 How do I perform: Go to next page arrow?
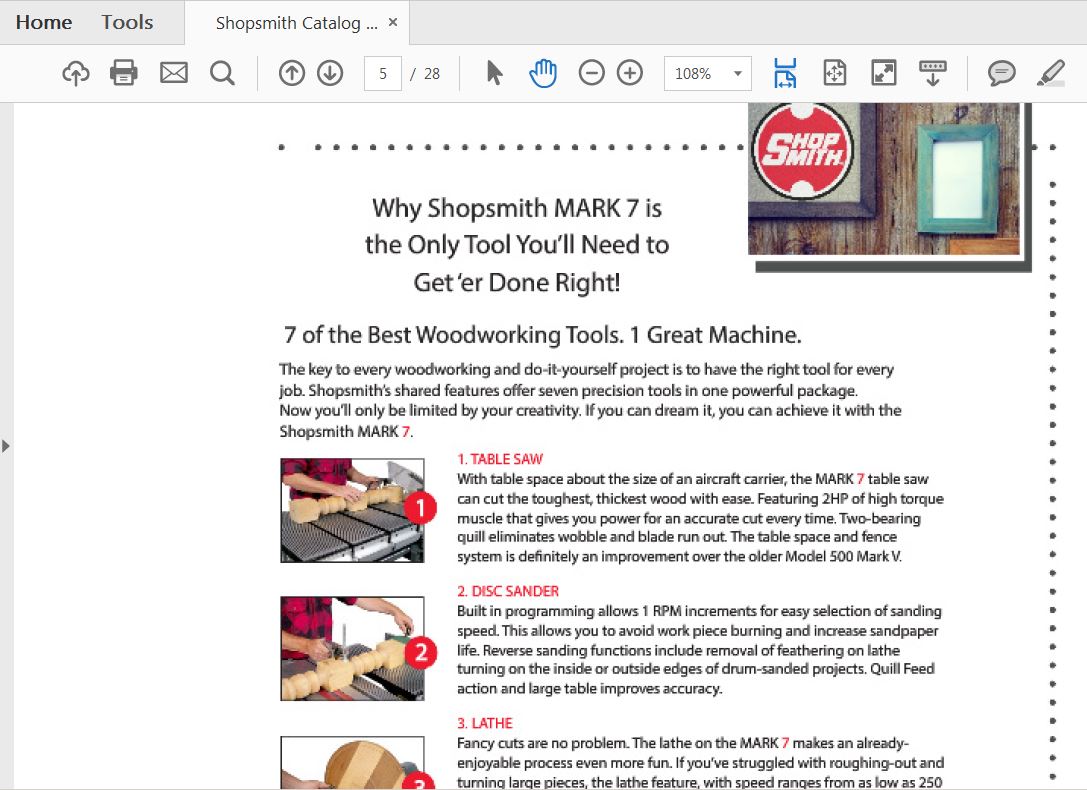click(330, 73)
